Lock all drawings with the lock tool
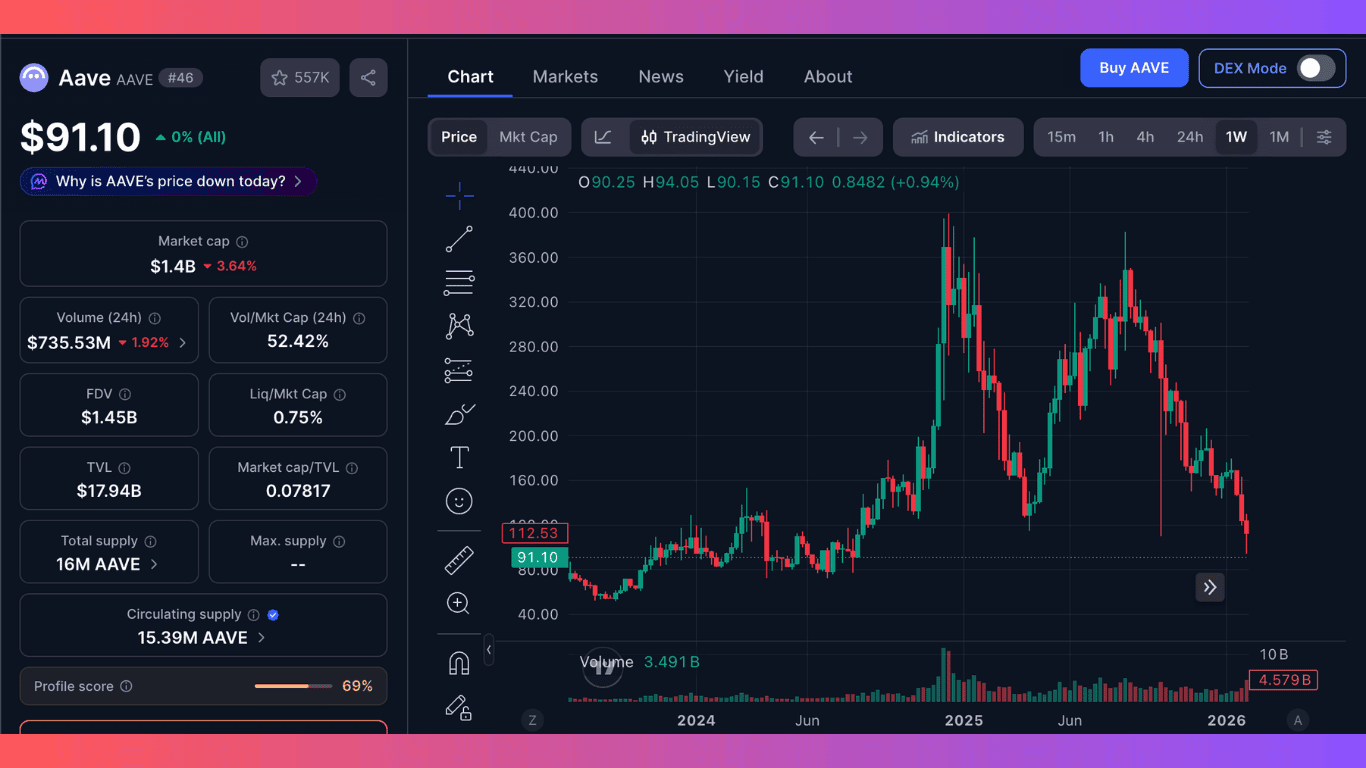Image resolution: width=1366 pixels, height=768 pixels. pos(458,708)
